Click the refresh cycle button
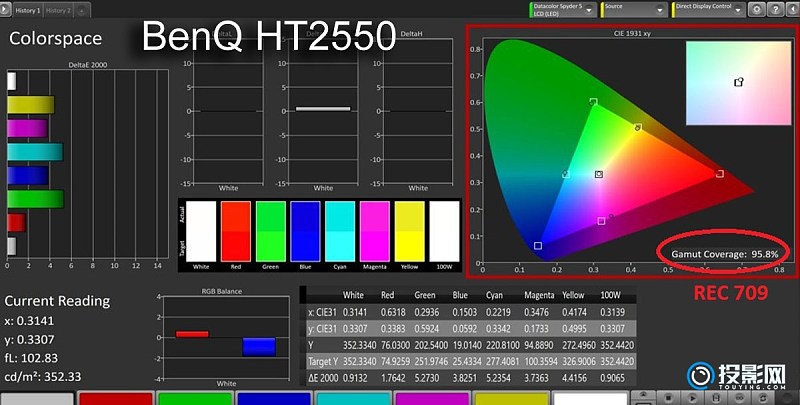This screenshot has height=405, width=800. 763,397
